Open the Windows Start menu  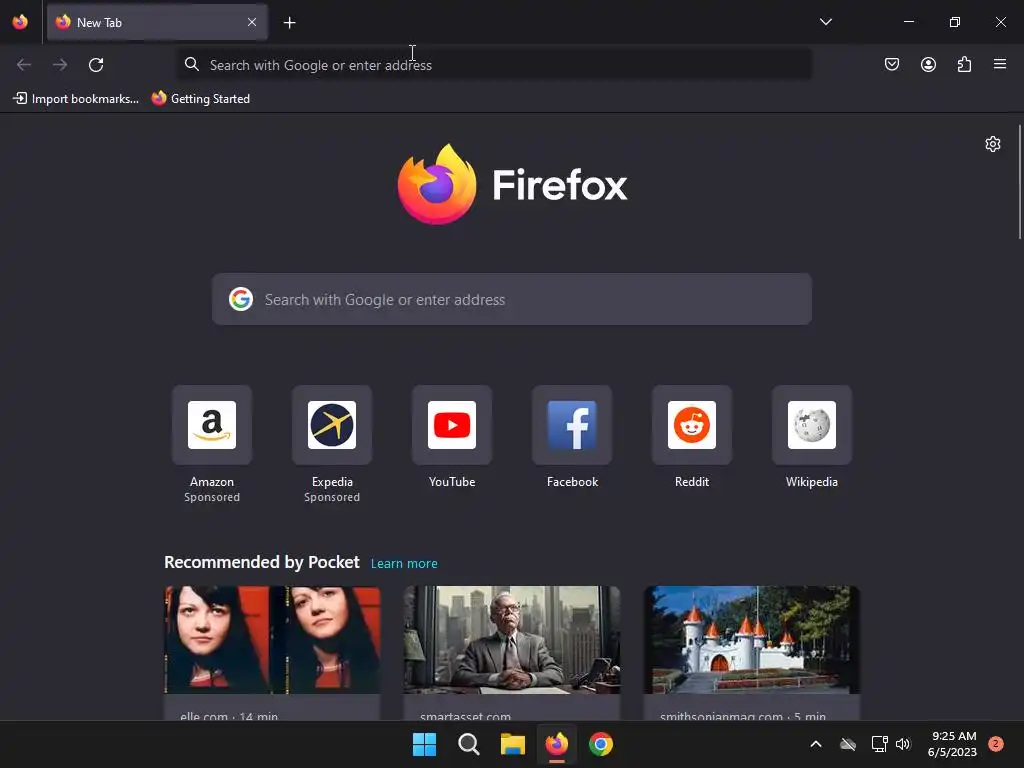tap(424, 744)
